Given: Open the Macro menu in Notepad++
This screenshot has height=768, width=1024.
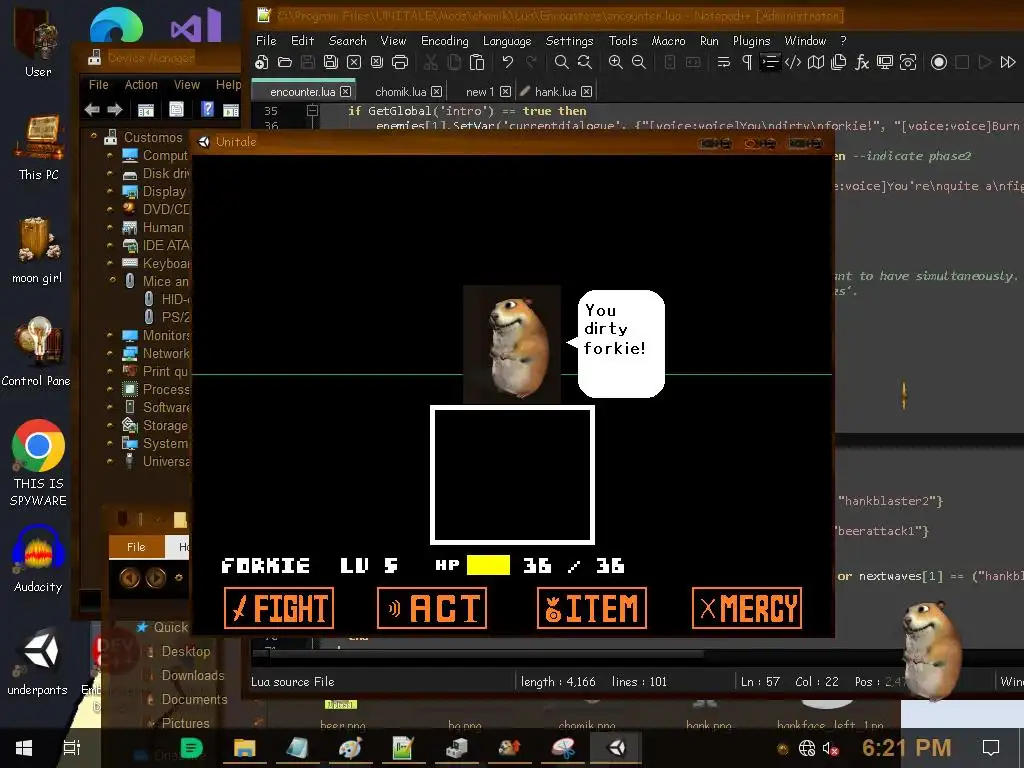Looking at the screenshot, I should [668, 40].
